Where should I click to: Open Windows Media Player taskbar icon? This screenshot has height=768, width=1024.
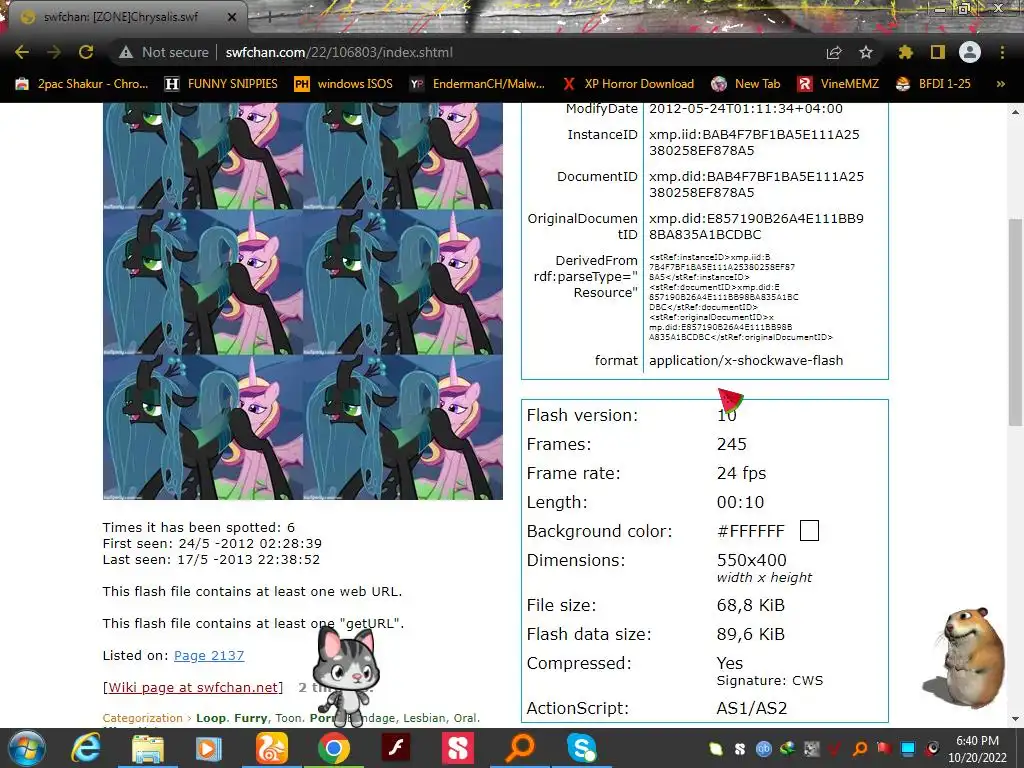[x=208, y=748]
